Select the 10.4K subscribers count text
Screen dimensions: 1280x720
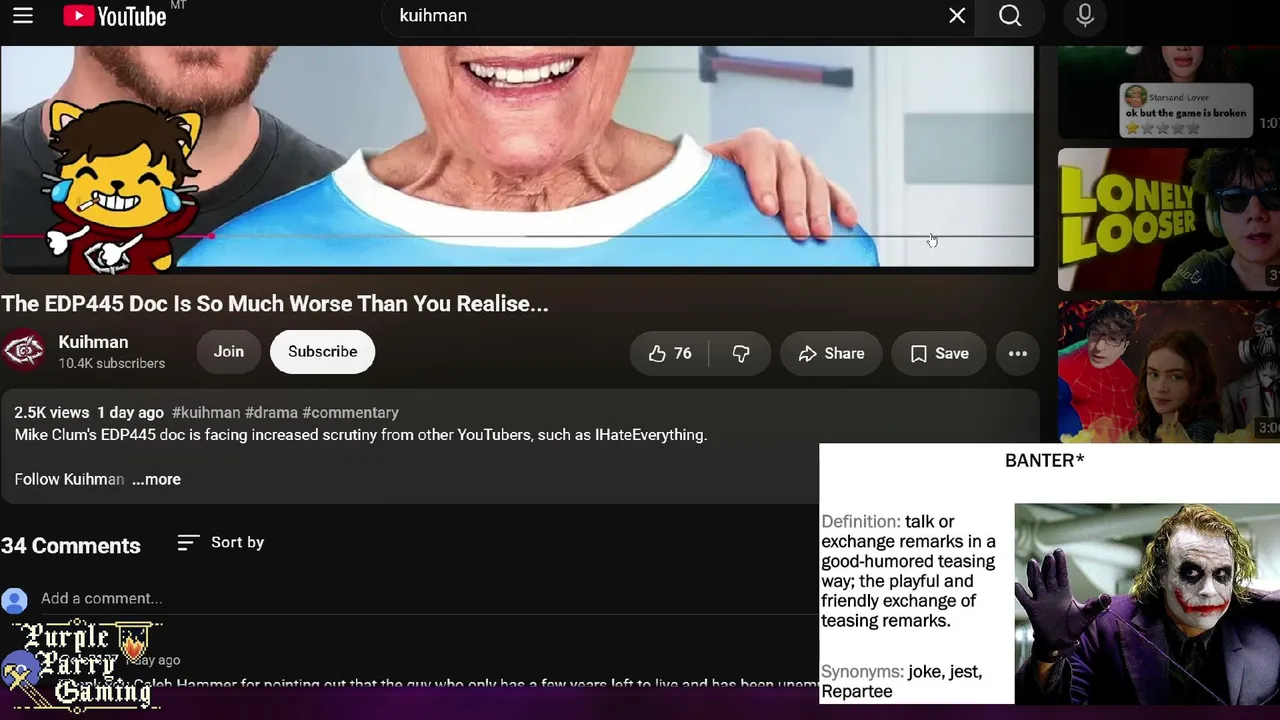click(x=112, y=363)
